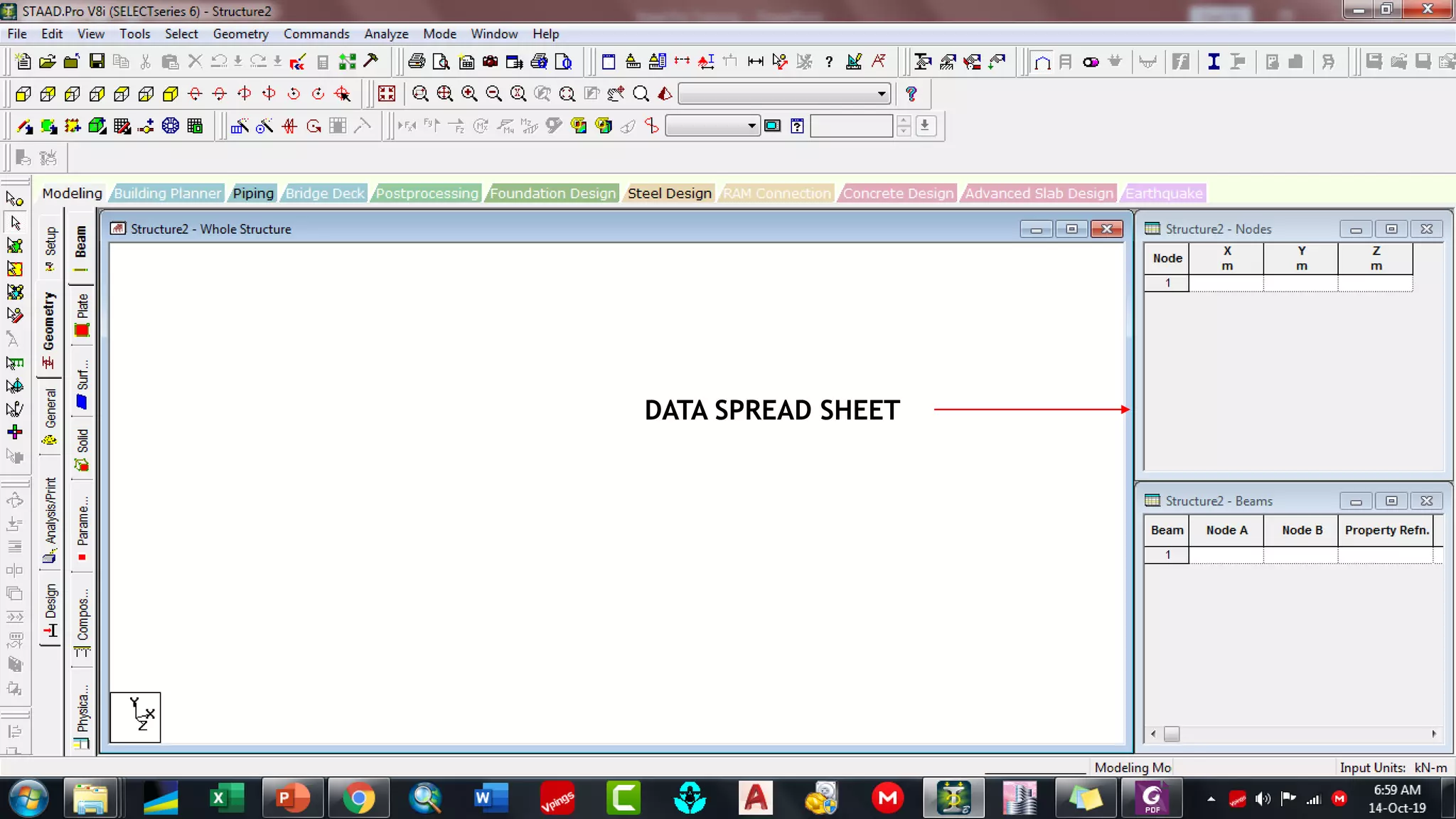Open the General page control tab
The height and width of the screenshot is (819, 1456).
pyautogui.click(x=50, y=416)
